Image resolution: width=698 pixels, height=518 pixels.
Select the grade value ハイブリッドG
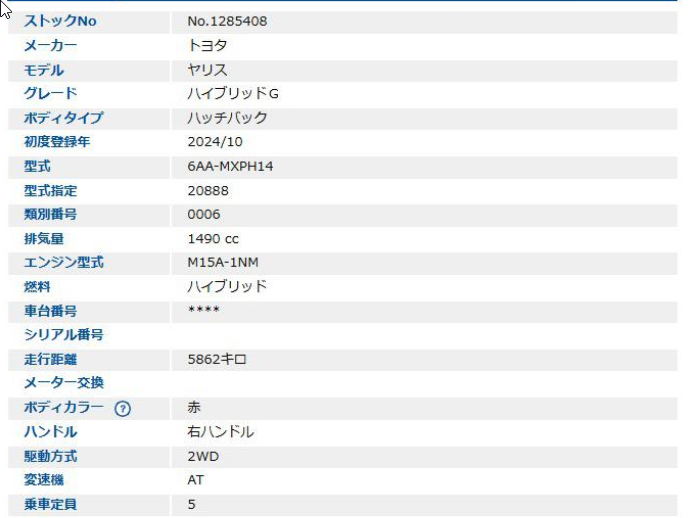pyautogui.click(x=233, y=94)
